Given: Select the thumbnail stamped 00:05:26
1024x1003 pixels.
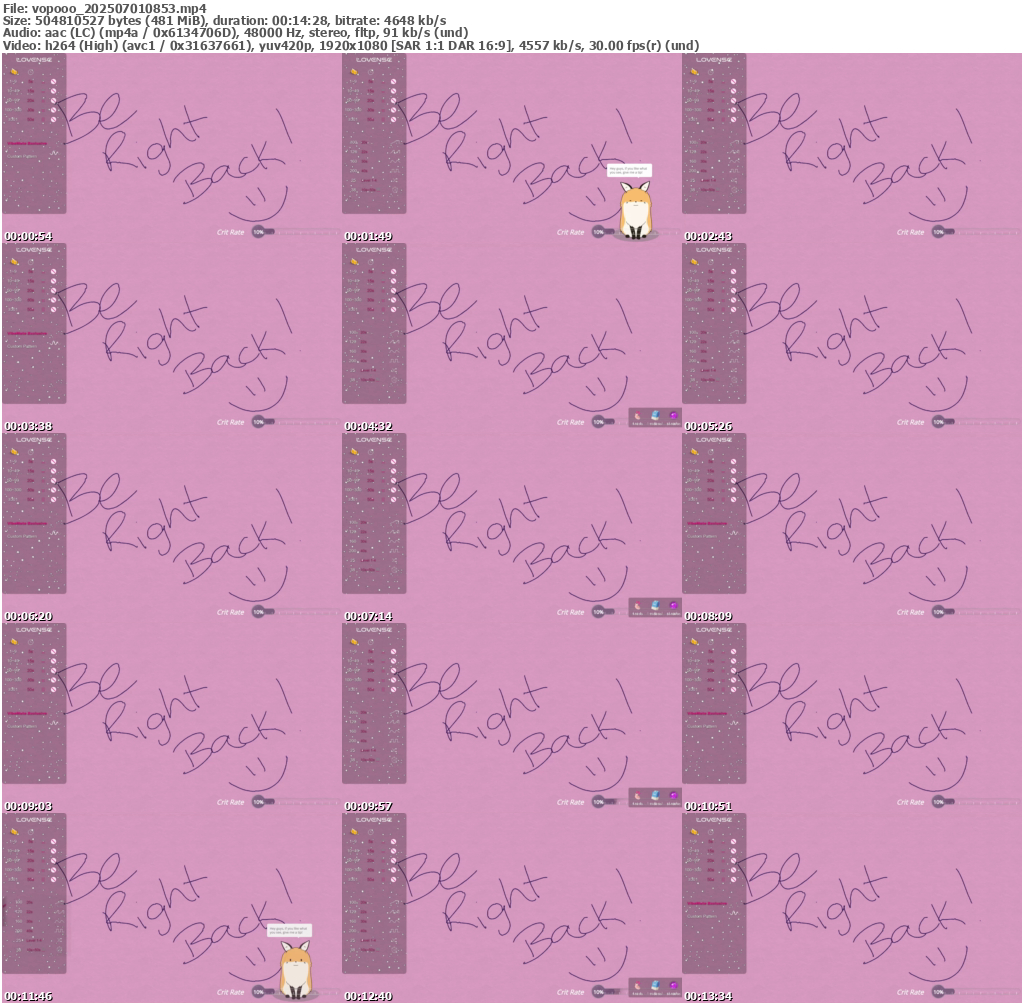Looking at the screenshot, I should pyautogui.click(x=852, y=338).
